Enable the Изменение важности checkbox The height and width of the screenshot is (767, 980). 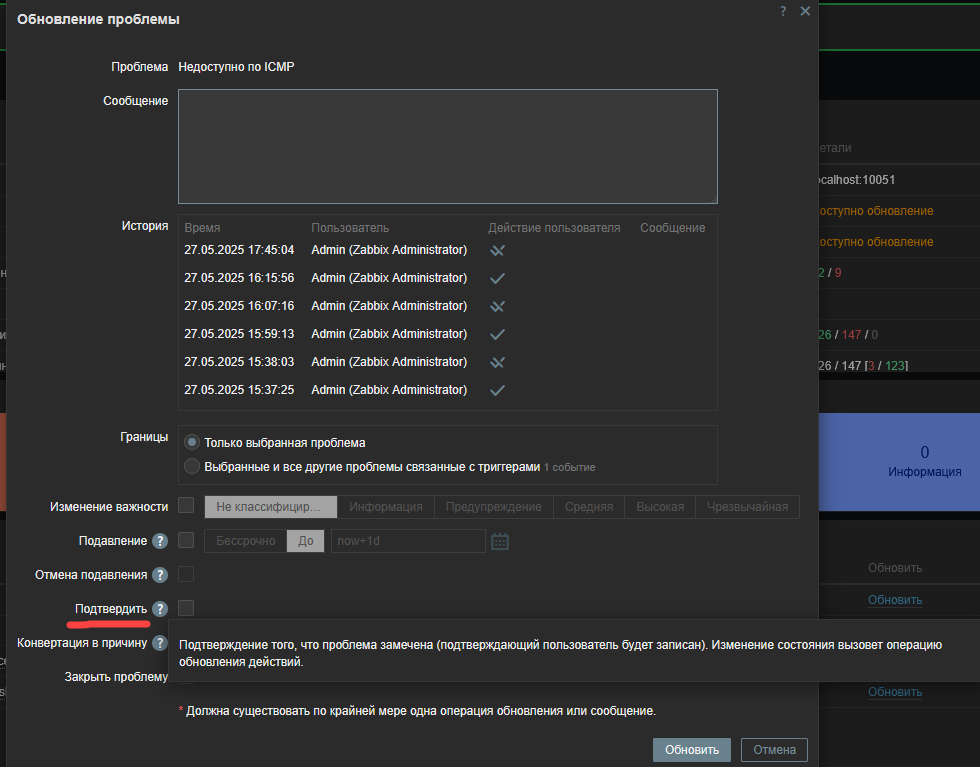pyautogui.click(x=186, y=506)
